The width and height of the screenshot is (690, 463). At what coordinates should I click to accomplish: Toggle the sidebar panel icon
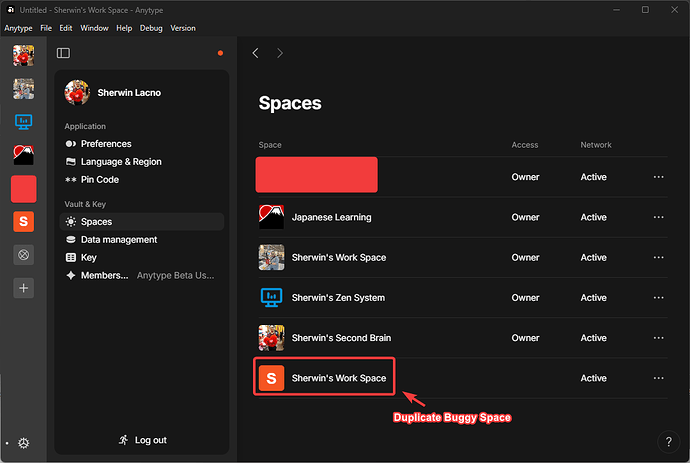pos(63,53)
